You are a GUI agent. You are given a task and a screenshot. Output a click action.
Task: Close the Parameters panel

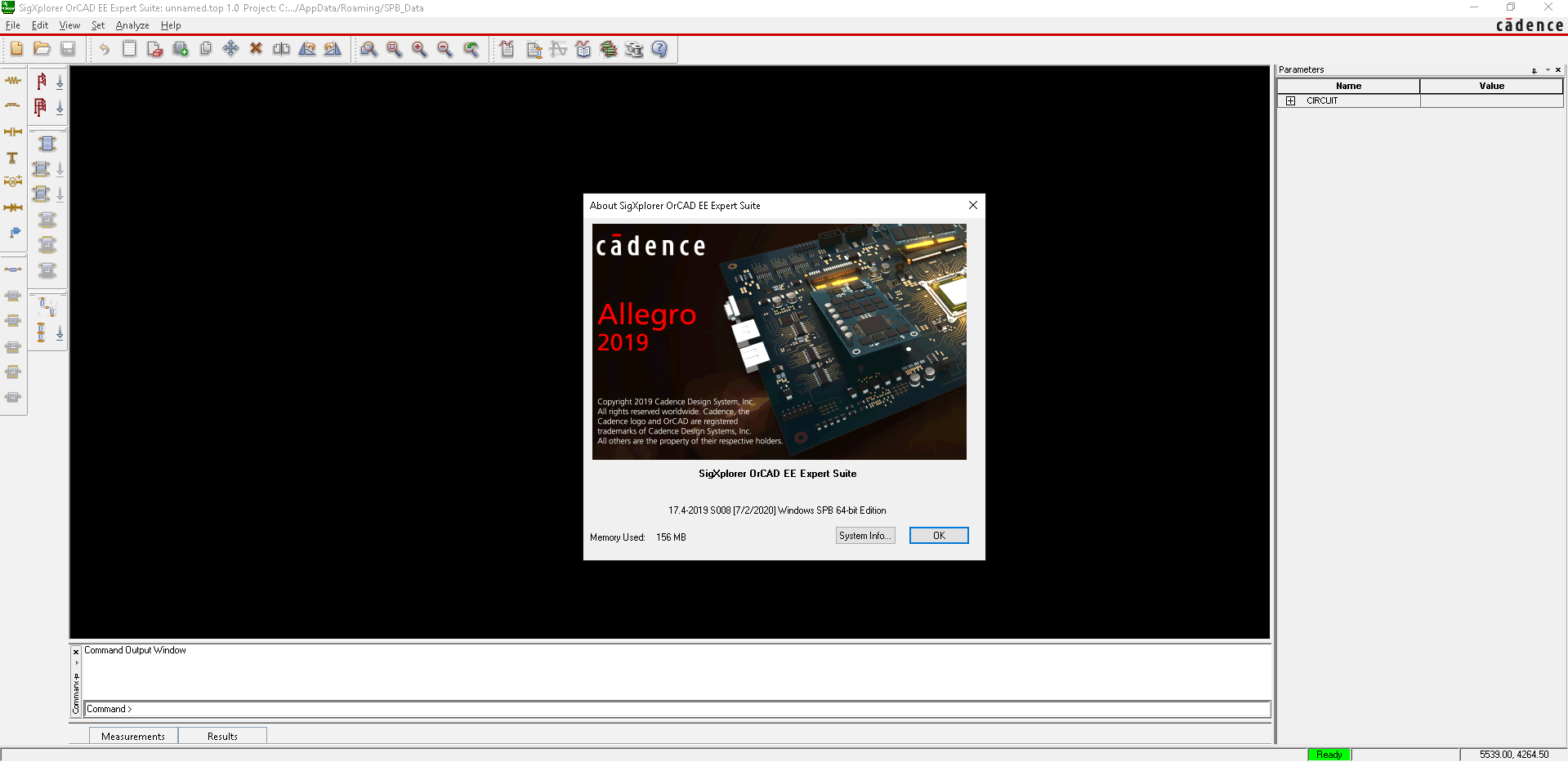[x=1558, y=70]
